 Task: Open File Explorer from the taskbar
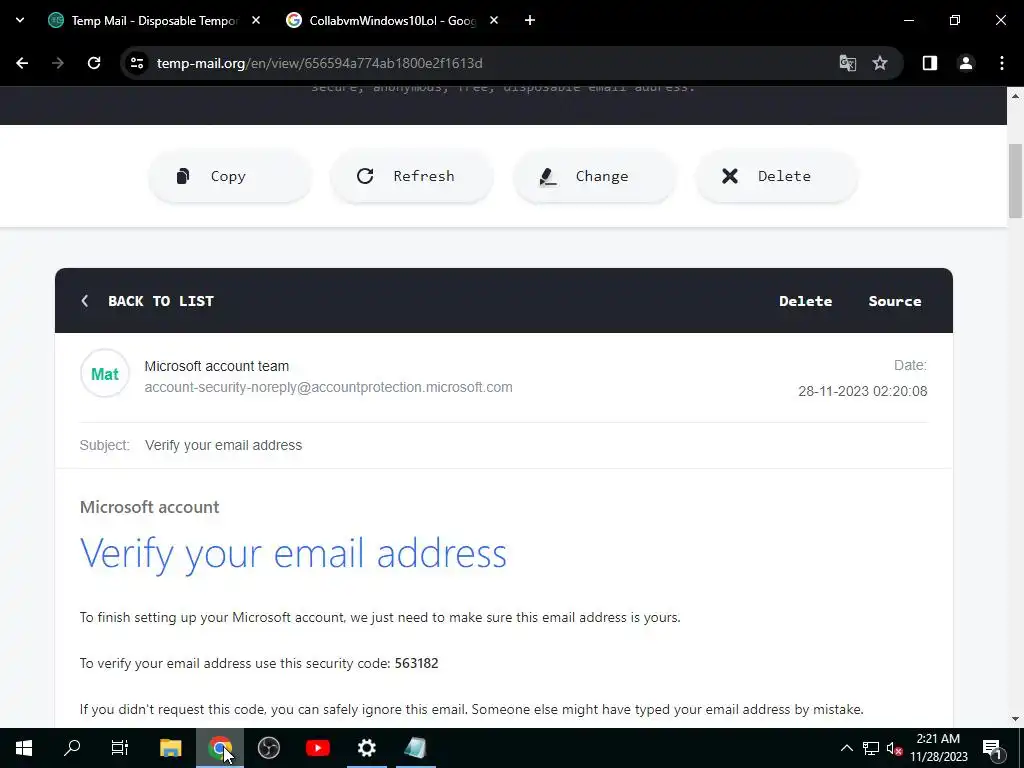click(170, 748)
